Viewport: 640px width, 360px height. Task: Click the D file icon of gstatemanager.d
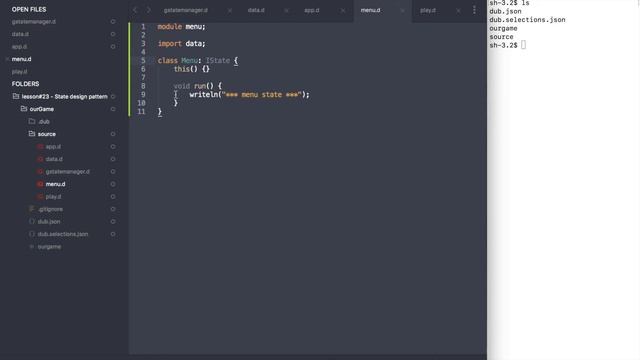pyautogui.click(x=40, y=171)
